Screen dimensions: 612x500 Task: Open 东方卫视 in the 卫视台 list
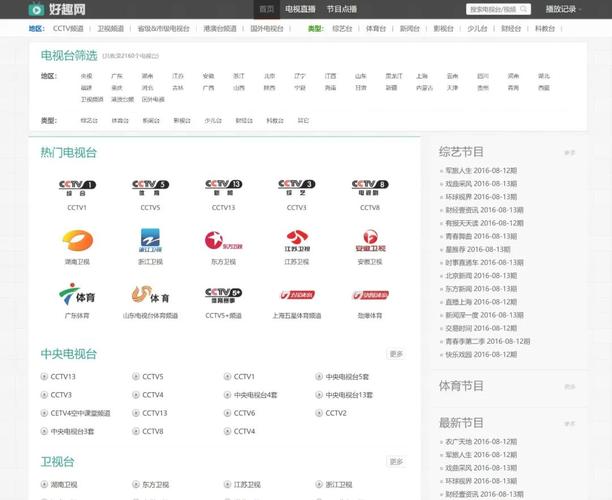coord(155,485)
